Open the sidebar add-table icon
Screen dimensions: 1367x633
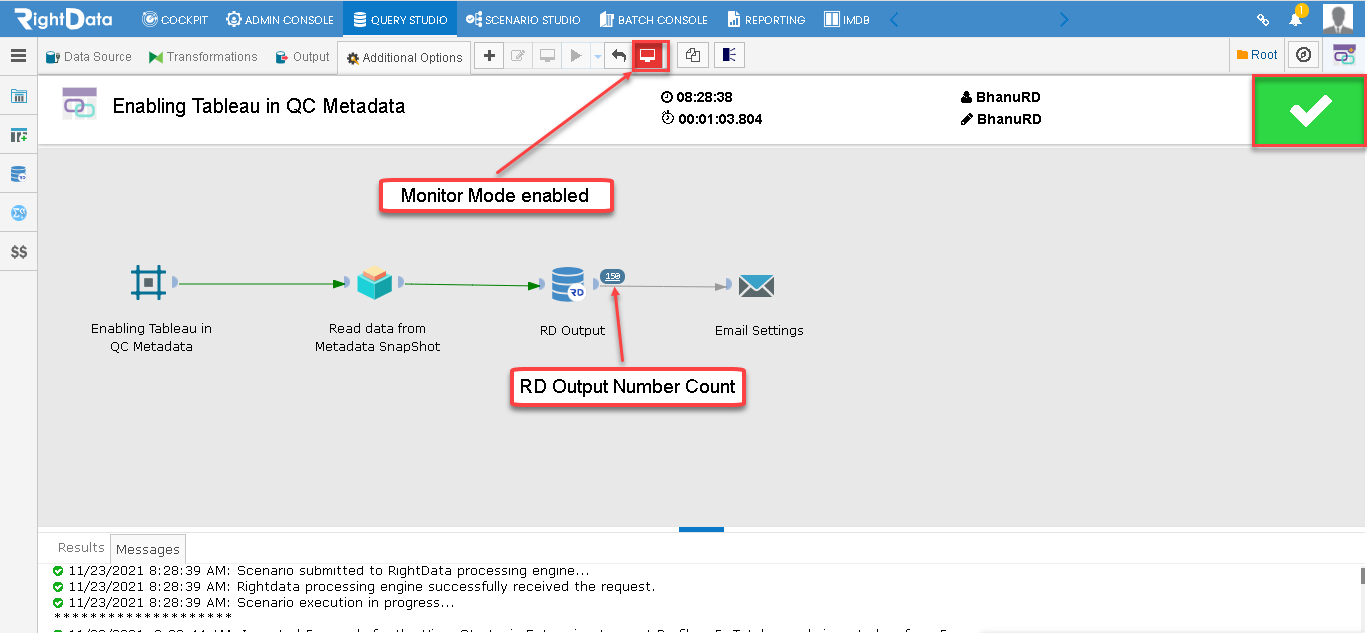[x=19, y=135]
